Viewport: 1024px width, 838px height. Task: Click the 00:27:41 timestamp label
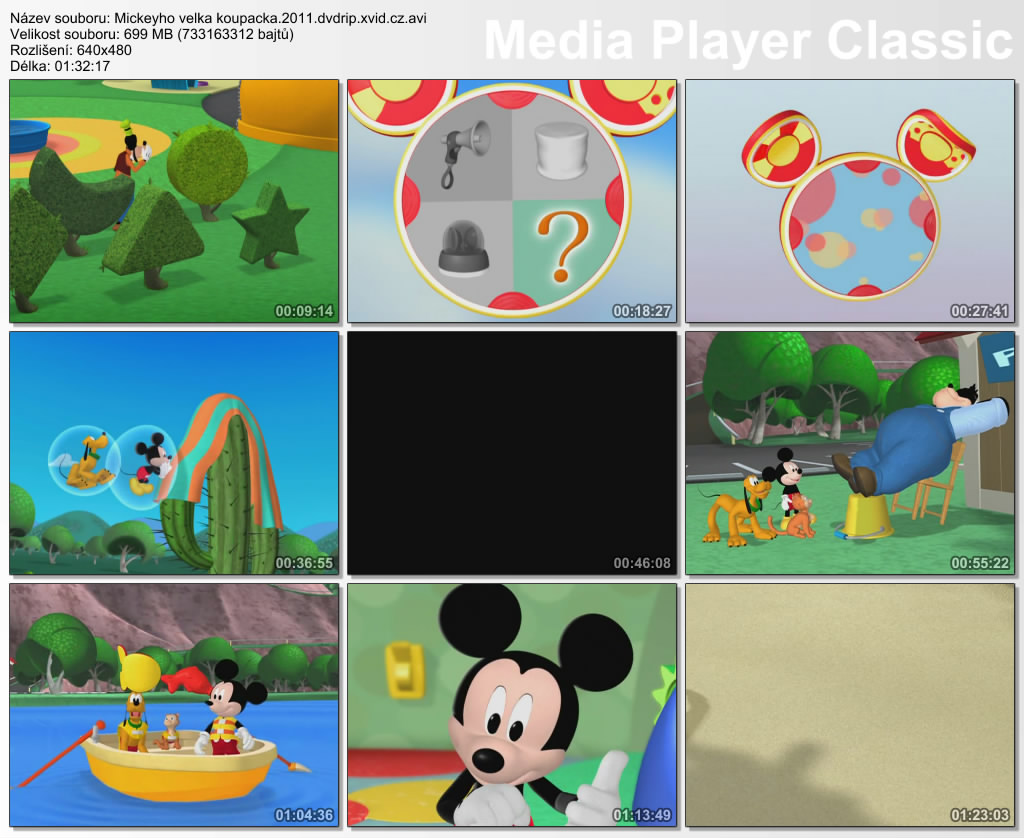[x=979, y=311]
